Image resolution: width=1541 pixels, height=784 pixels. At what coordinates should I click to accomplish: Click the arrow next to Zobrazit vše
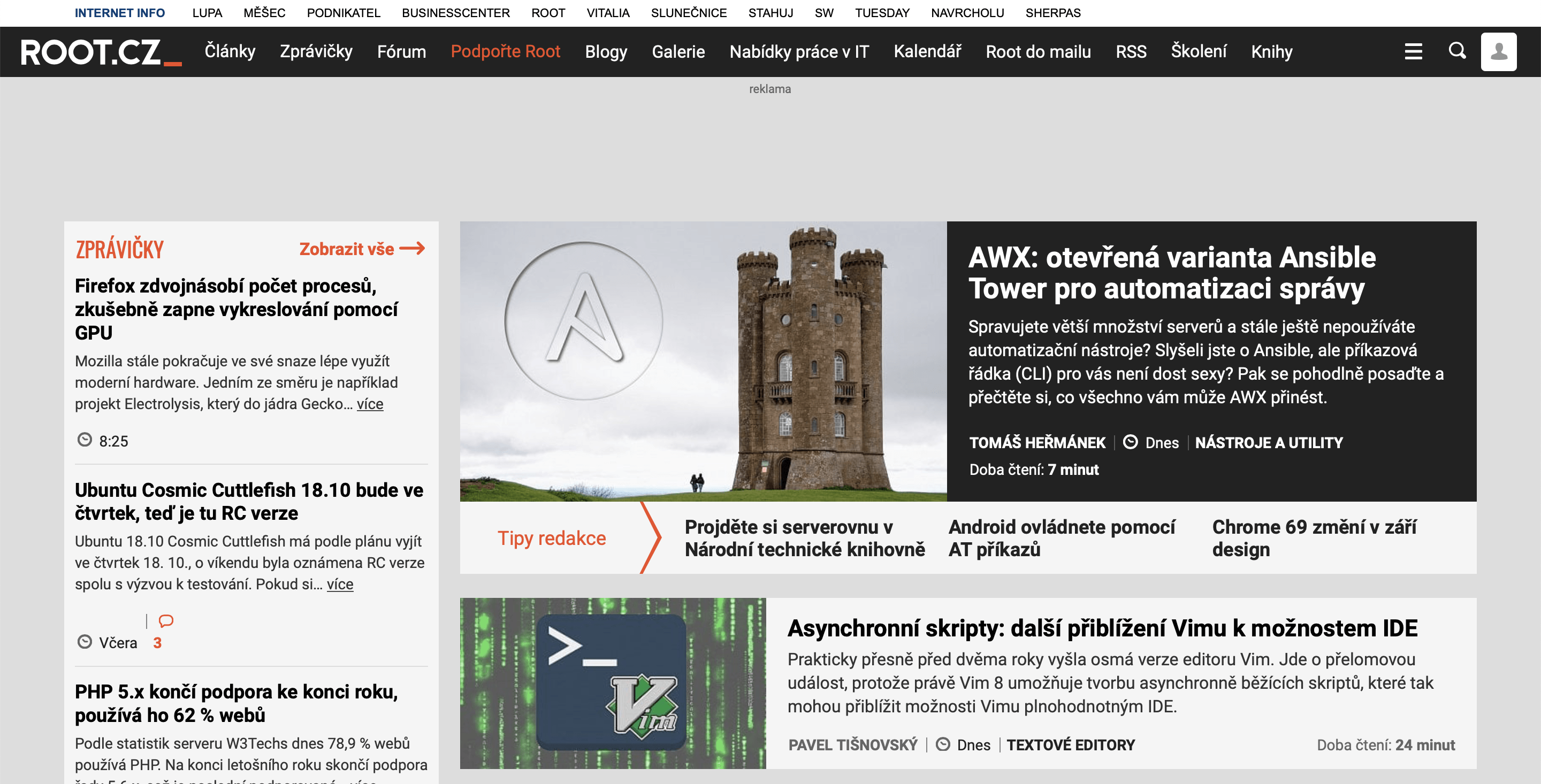coord(411,248)
